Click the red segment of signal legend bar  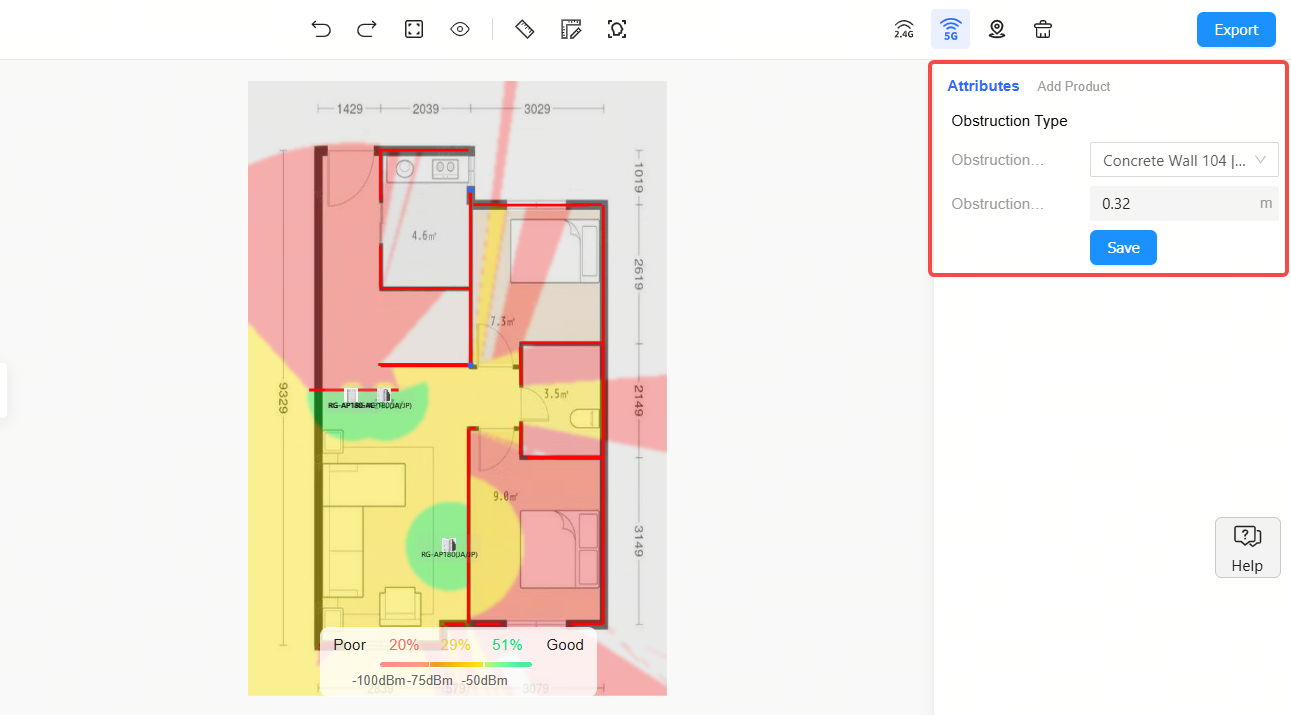tap(404, 664)
